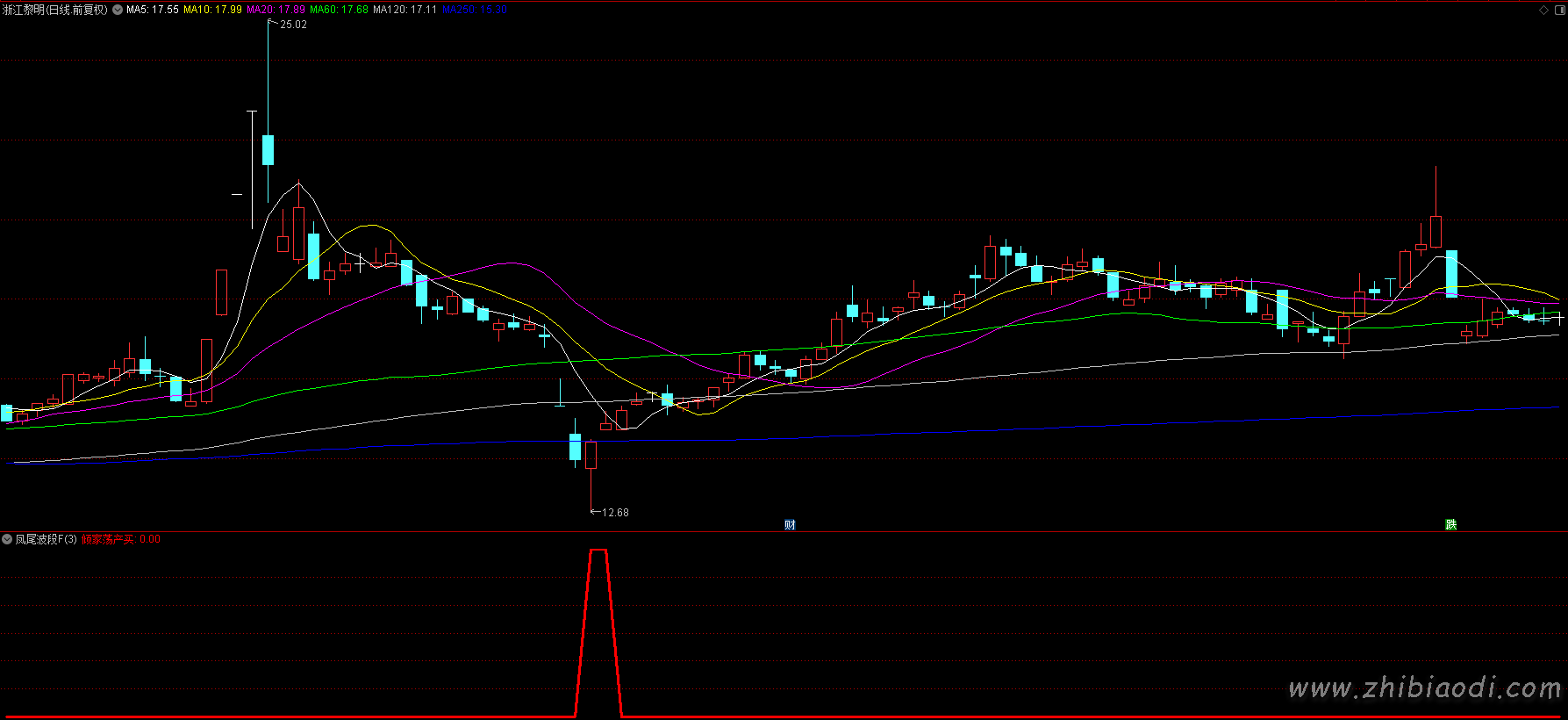Click the 12.68 low price label

(615, 513)
